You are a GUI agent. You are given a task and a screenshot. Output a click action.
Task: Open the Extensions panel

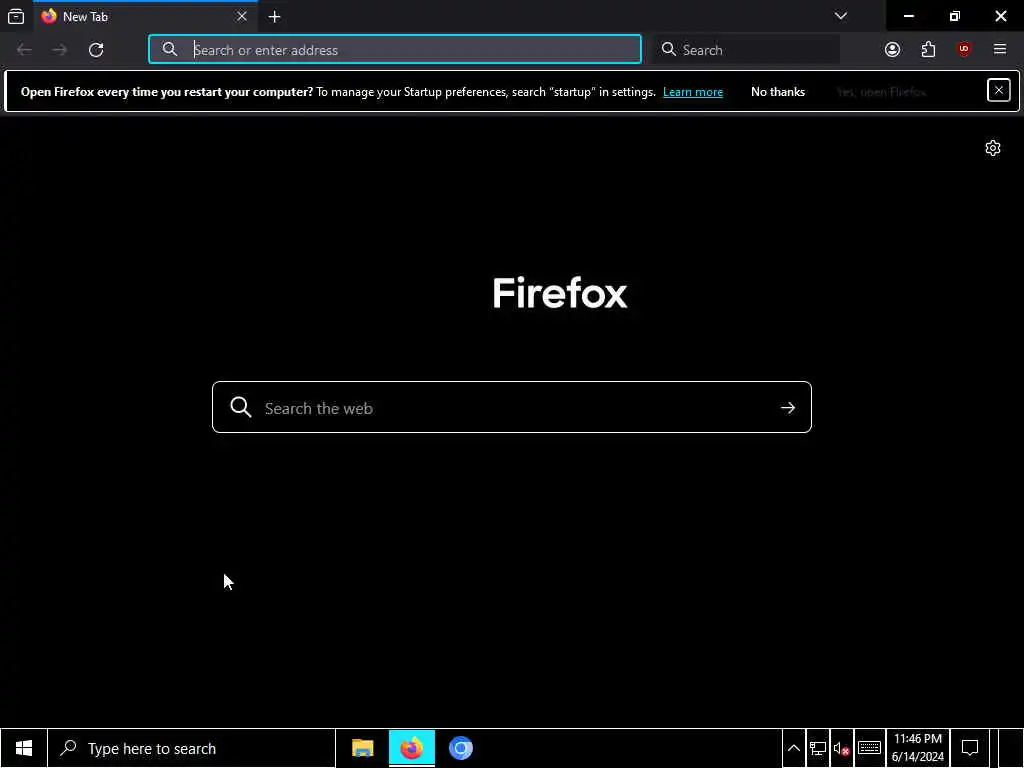coord(928,50)
